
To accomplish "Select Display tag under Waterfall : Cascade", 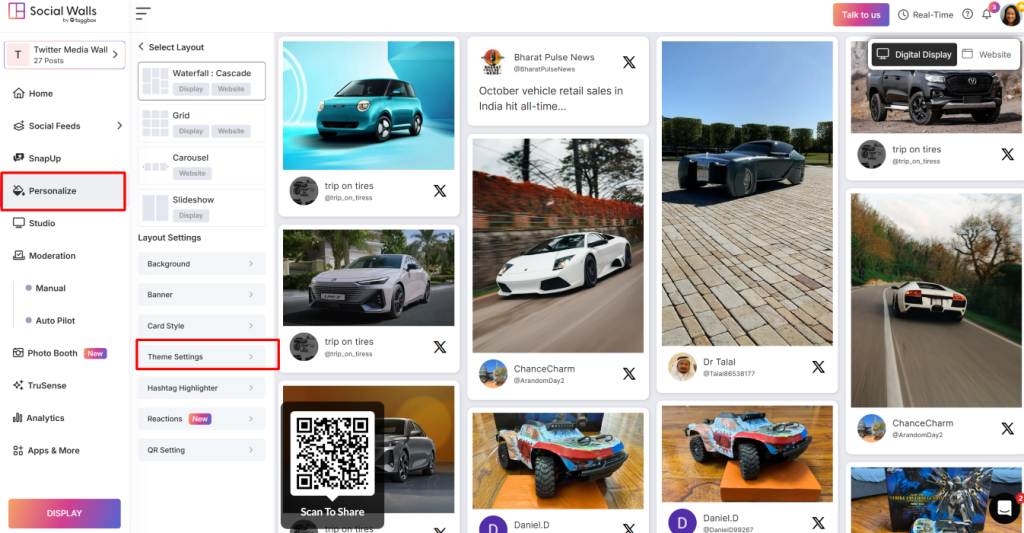I will (x=191, y=89).
